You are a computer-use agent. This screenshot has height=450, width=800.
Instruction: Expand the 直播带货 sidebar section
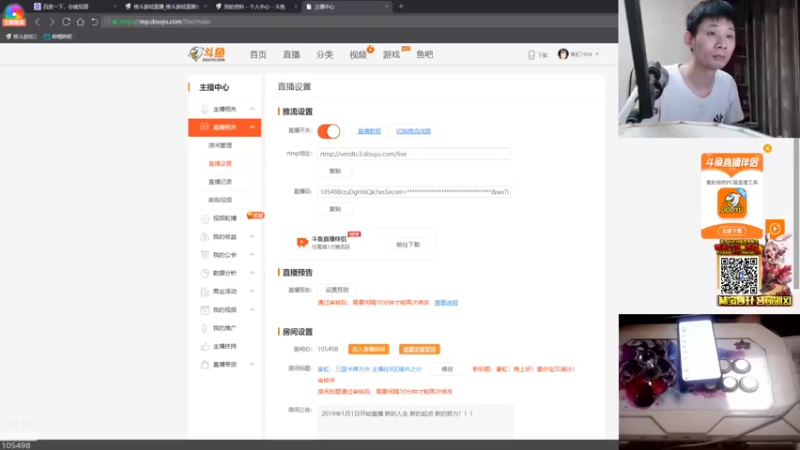252,365
